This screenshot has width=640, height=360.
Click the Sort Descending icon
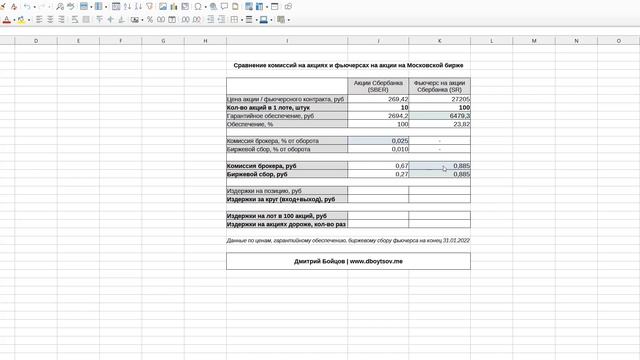(x=138, y=7)
